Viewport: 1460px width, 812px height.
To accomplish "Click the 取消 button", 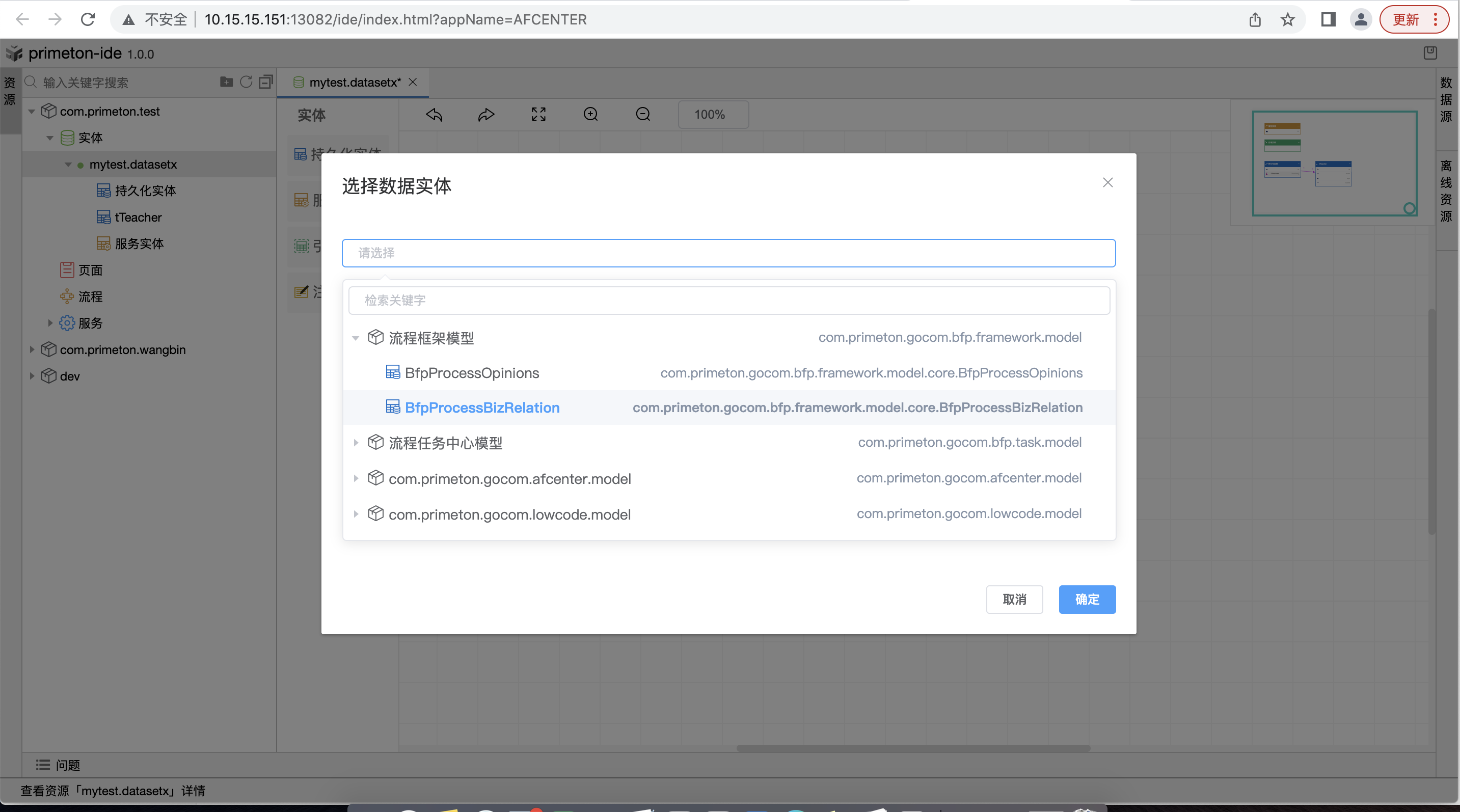I will 1014,599.
